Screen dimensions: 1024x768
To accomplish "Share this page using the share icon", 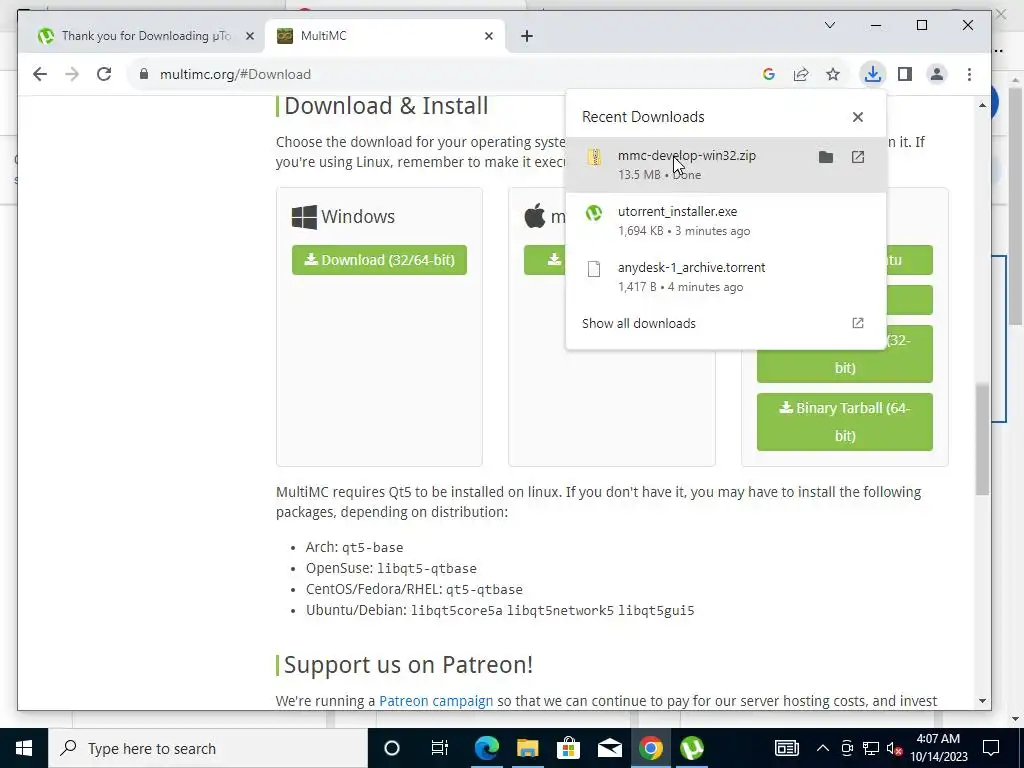I will (801, 74).
